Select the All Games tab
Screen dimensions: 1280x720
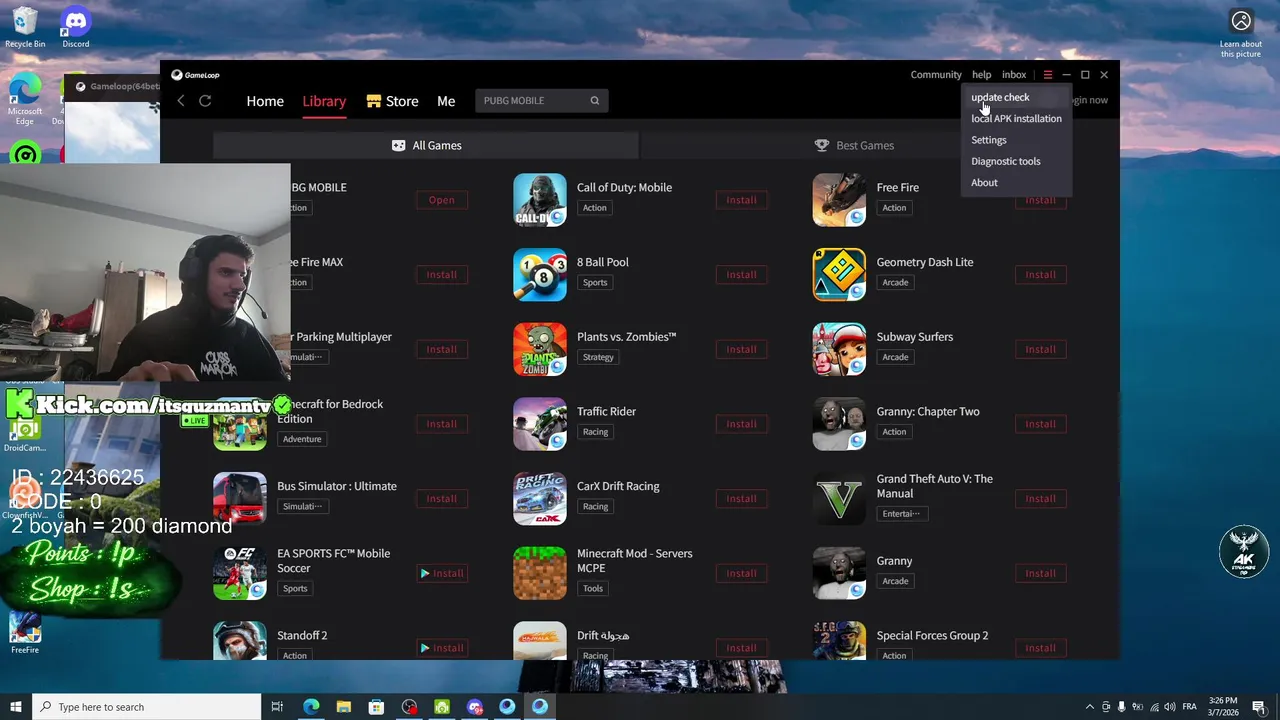426,145
